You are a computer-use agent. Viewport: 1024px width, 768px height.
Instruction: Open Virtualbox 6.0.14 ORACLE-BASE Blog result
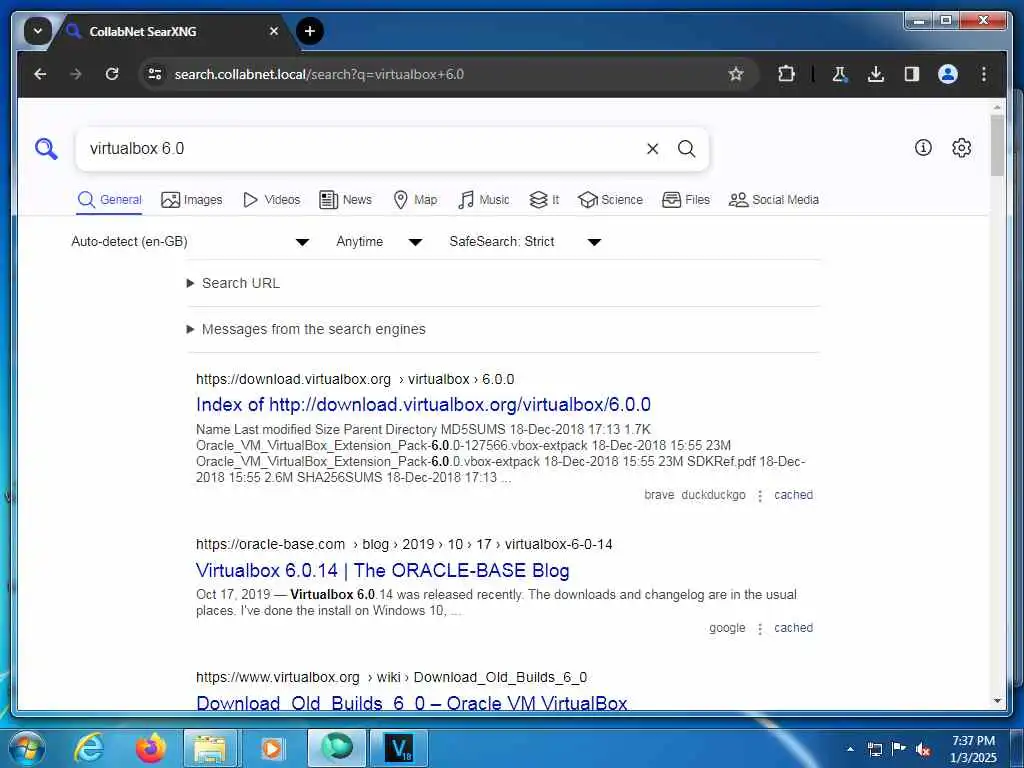pyautogui.click(x=383, y=571)
